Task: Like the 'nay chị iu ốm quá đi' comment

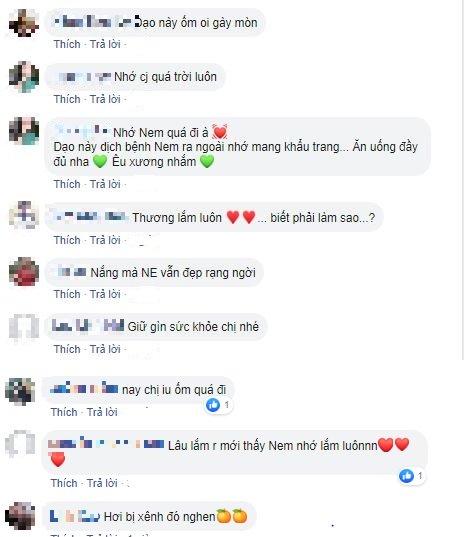Action: click(64, 412)
